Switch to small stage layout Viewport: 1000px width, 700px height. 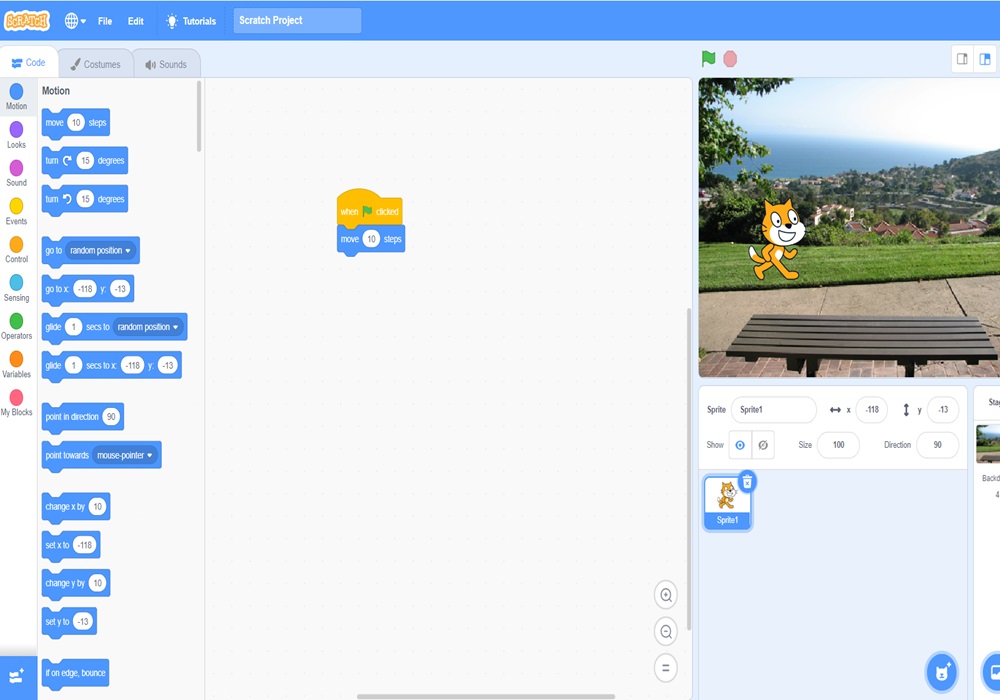pyautogui.click(x=962, y=59)
